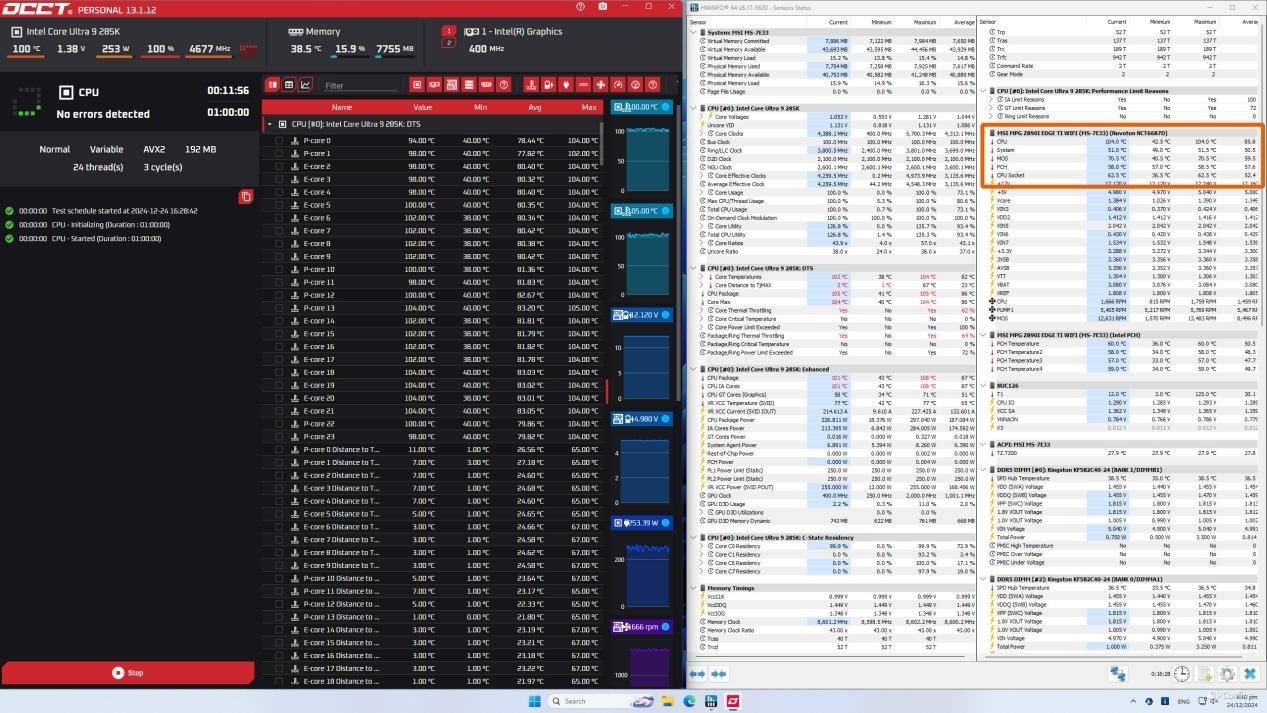Toggle GPU sensor filter icon in OCCT
The image size is (1267, 713).
click(435, 85)
